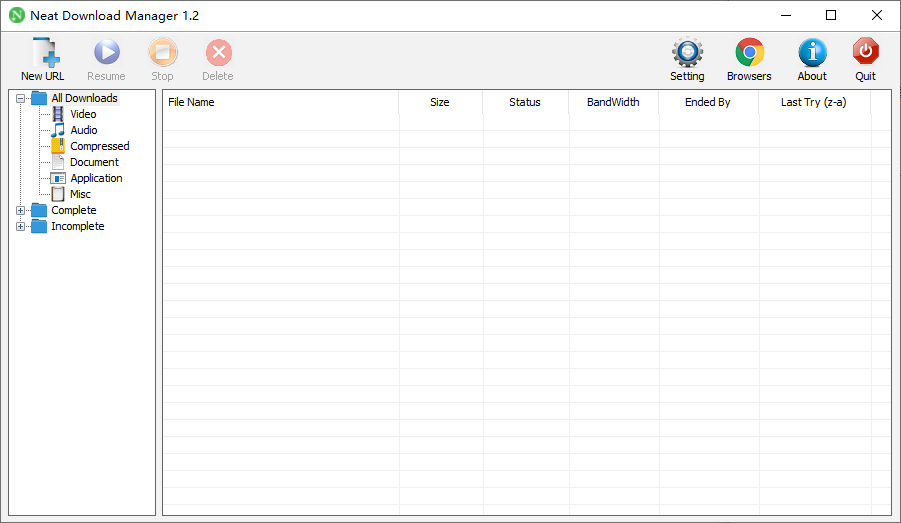This screenshot has height=523, width=901.
Task: Click the Incomplete folder icon
Action: click(x=39, y=226)
